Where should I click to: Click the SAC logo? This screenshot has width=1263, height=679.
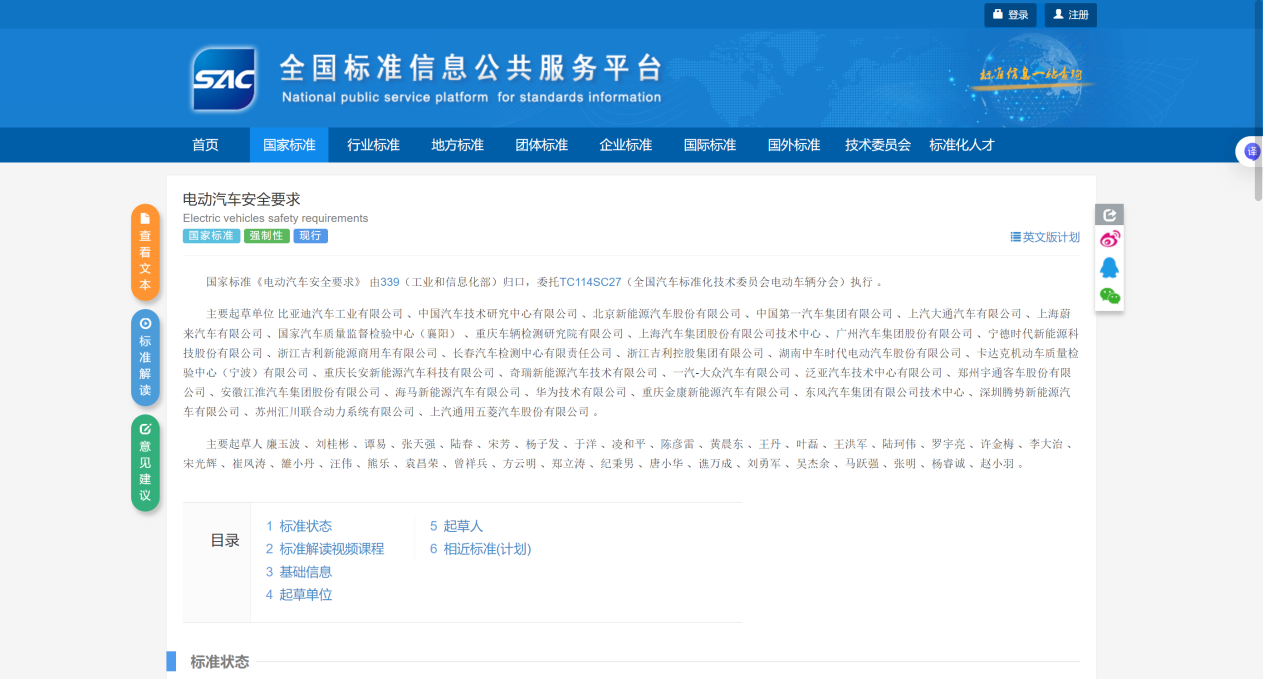225,80
